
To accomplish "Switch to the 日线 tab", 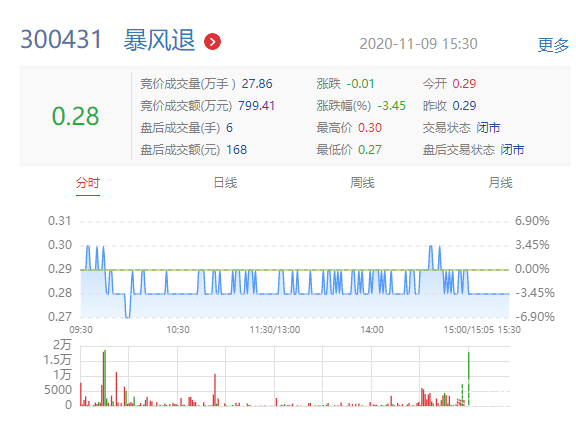I will click(x=225, y=183).
